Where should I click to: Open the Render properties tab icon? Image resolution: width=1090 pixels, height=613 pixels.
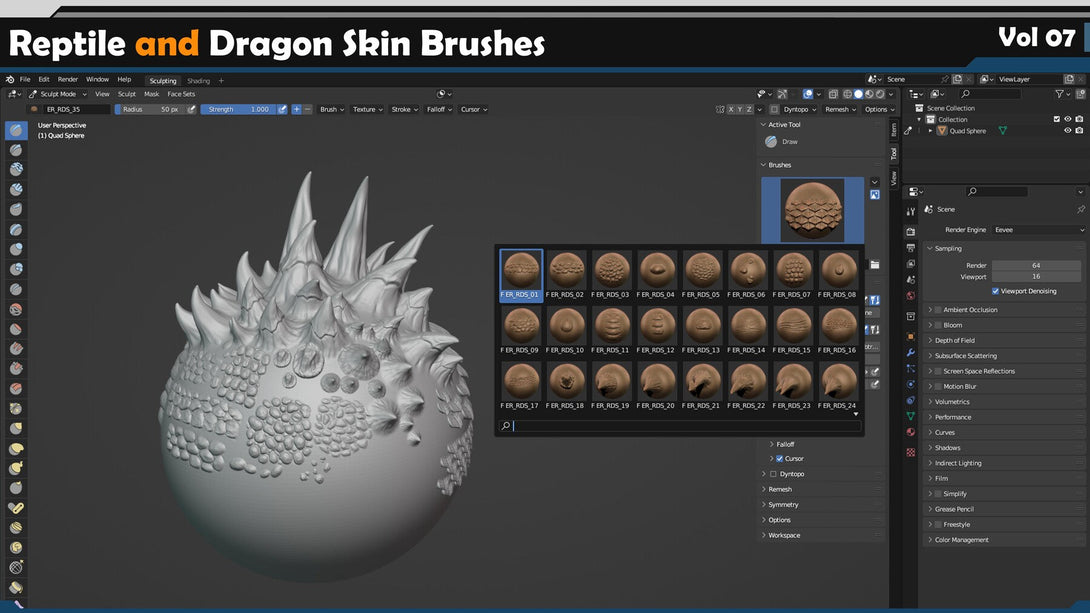[x=911, y=231]
